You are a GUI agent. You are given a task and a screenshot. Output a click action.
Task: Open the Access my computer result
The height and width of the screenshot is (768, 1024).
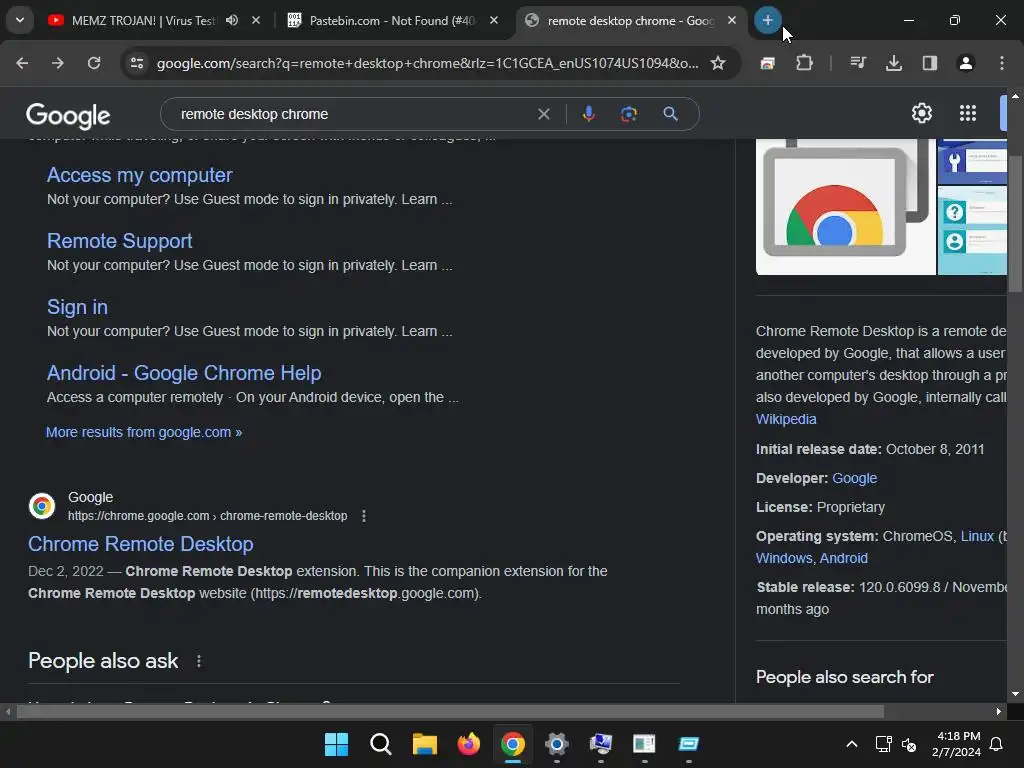pos(139,175)
